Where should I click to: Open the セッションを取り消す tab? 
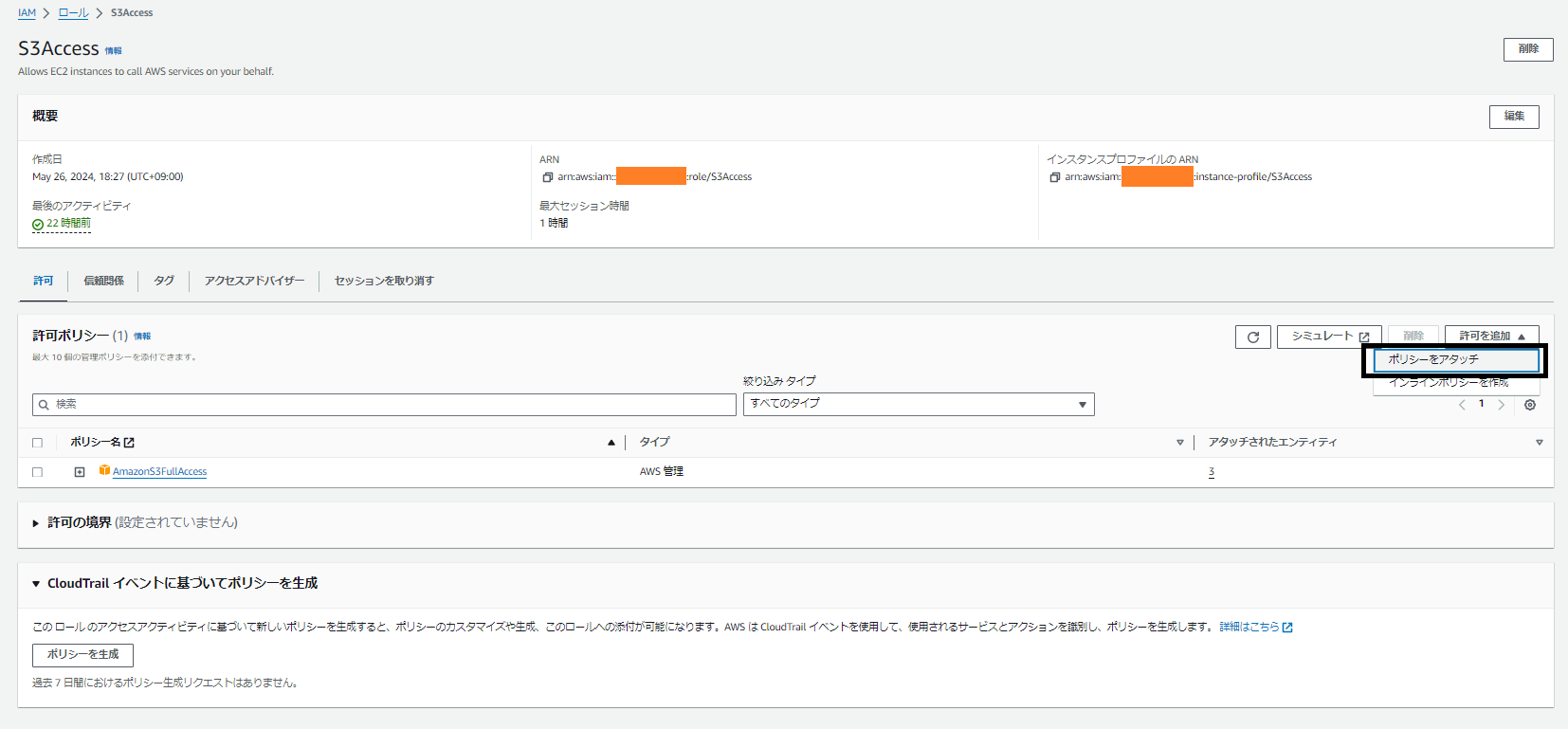(x=384, y=282)
